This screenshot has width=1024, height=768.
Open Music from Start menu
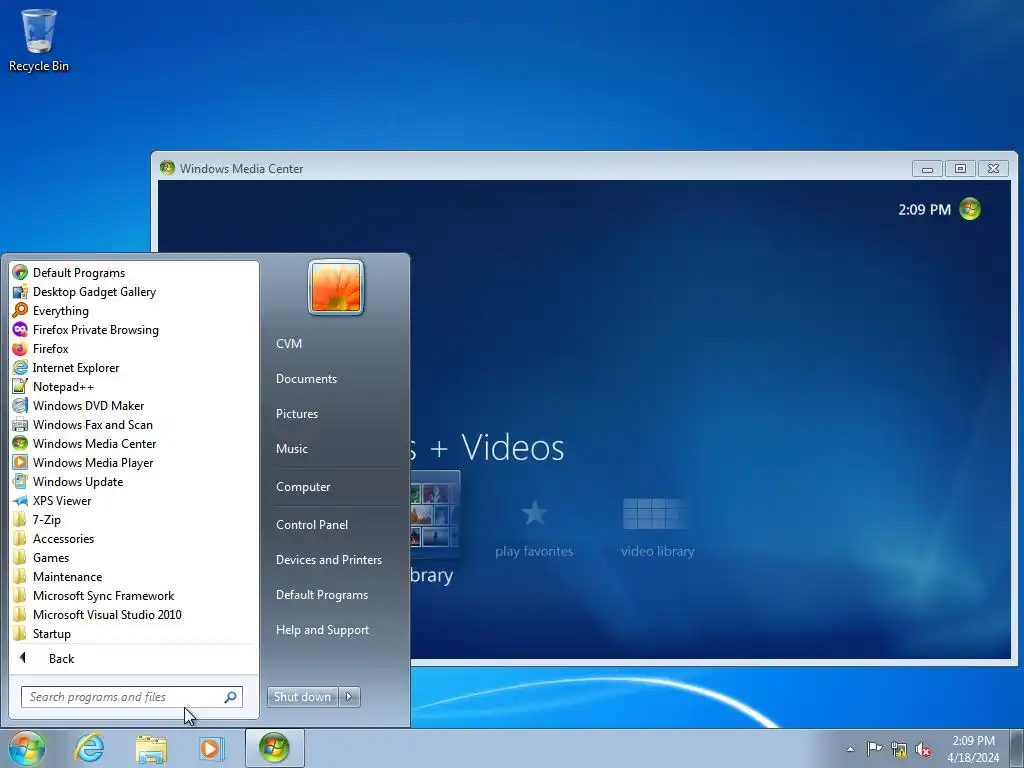coord(291,449)
